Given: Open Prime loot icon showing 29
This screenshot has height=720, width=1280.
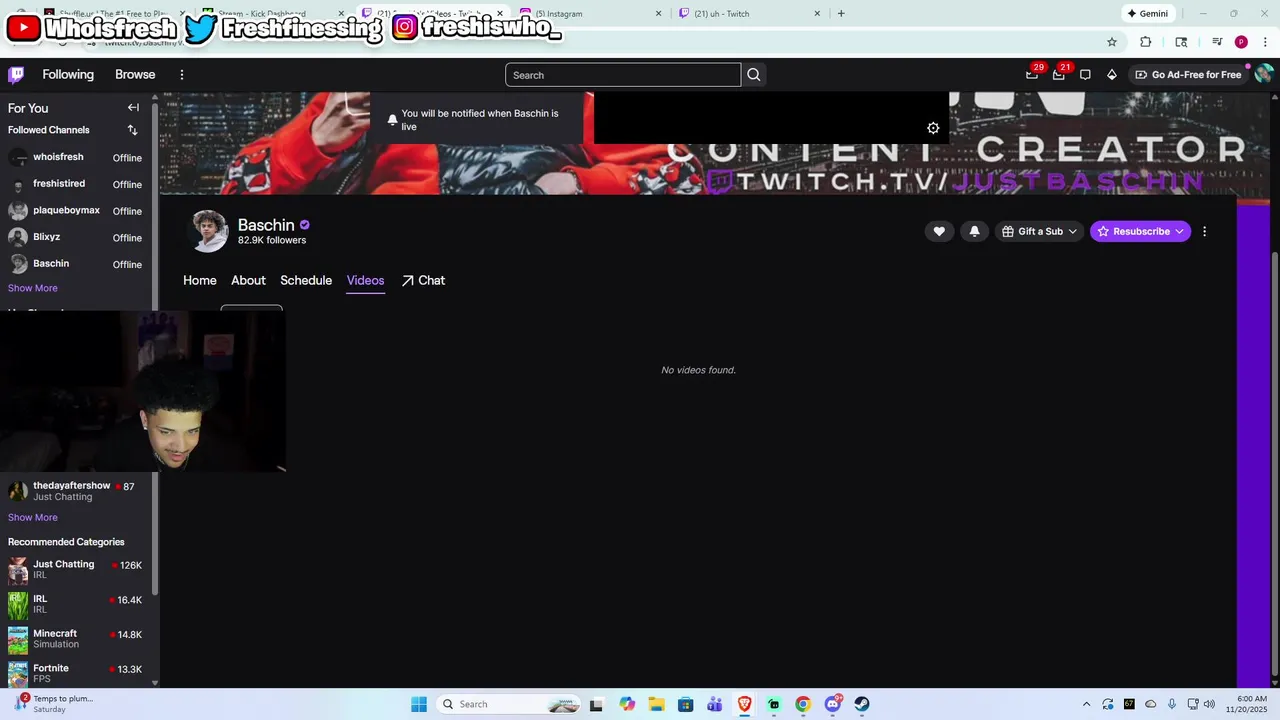Looking at the screenshot, I should pos(1032,74).
